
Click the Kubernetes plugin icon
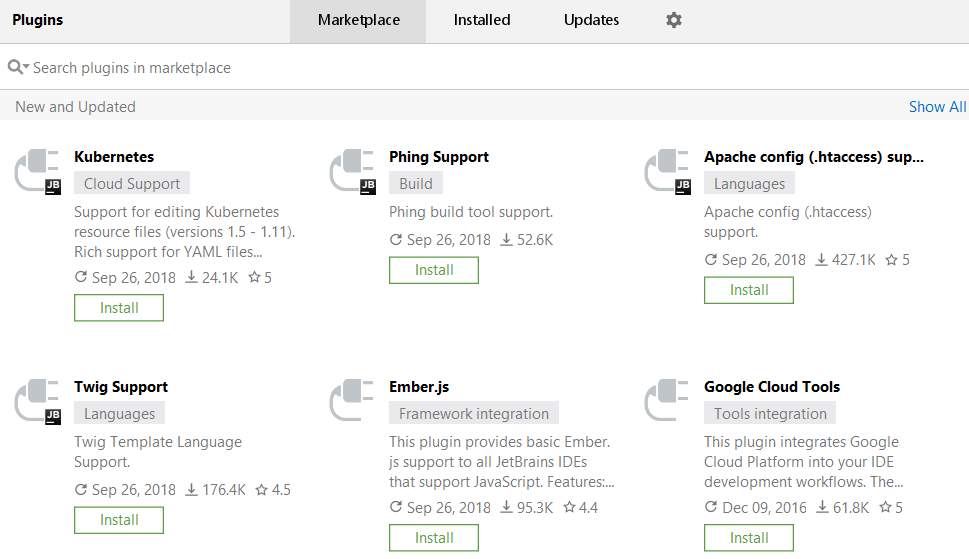[38, 172]
